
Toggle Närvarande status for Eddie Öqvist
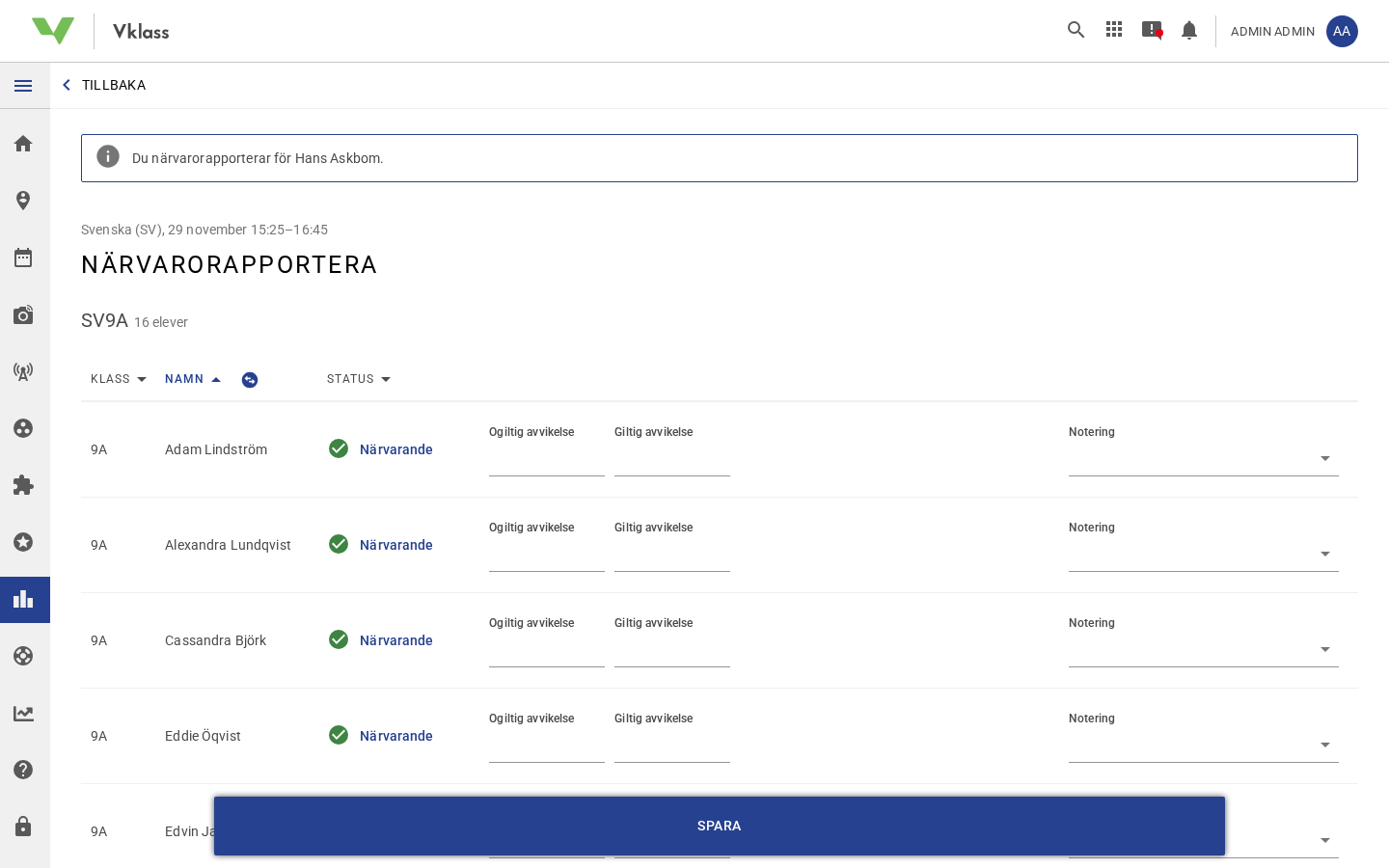381,736
